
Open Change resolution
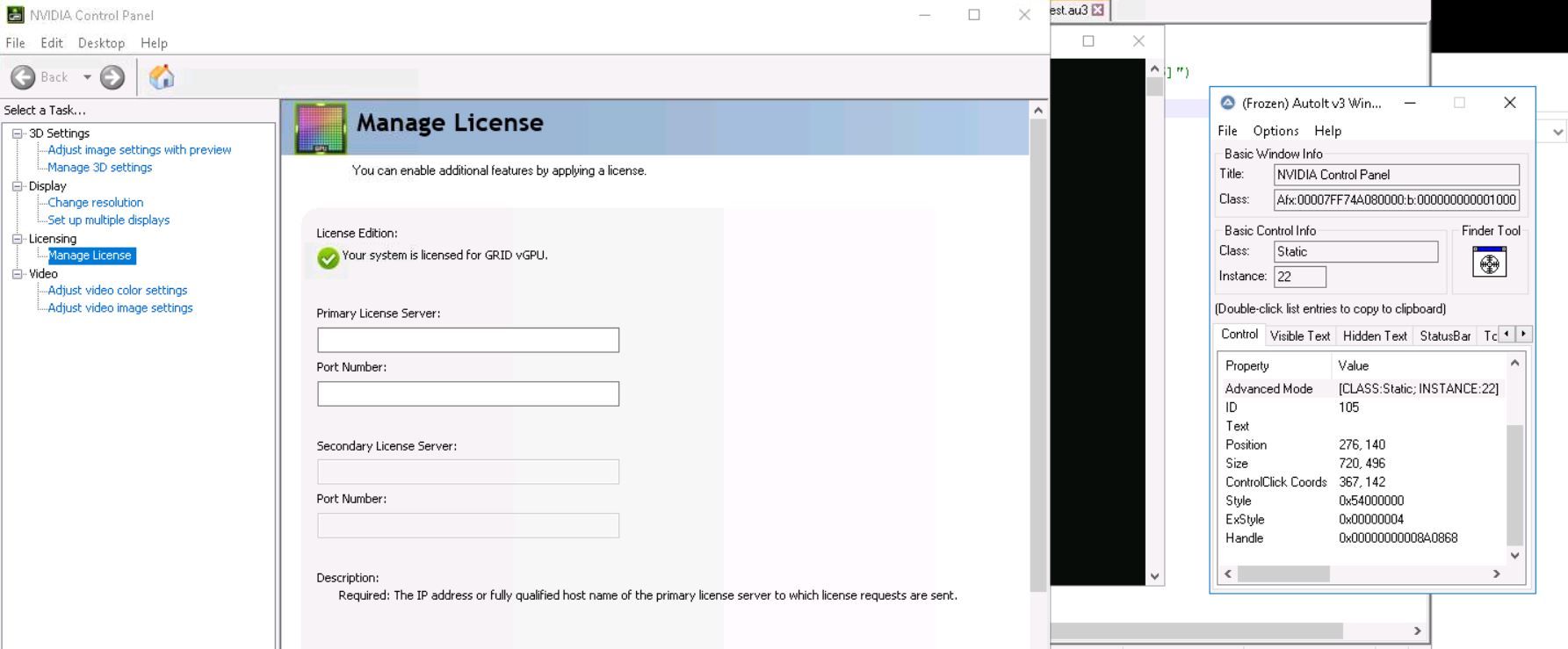96,203
